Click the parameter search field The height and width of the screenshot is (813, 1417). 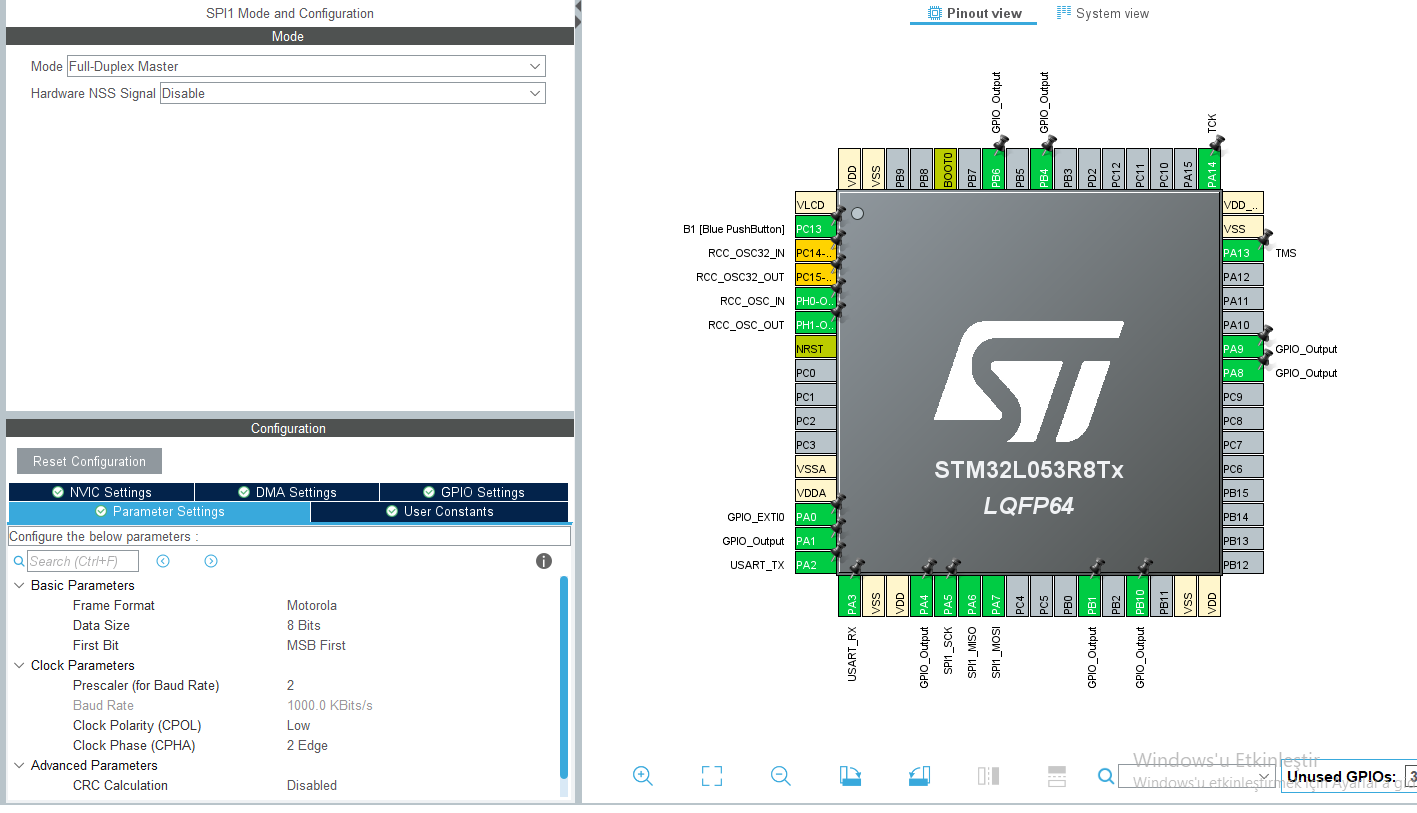click(x=80, y=561)
